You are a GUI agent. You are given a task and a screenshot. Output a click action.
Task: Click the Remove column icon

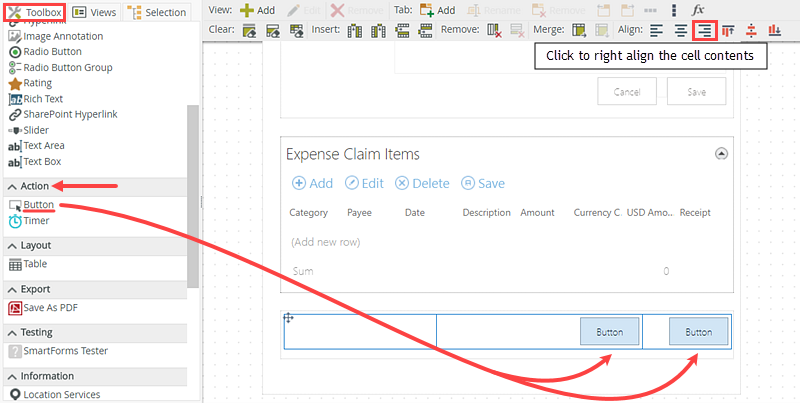coord(494,31)
